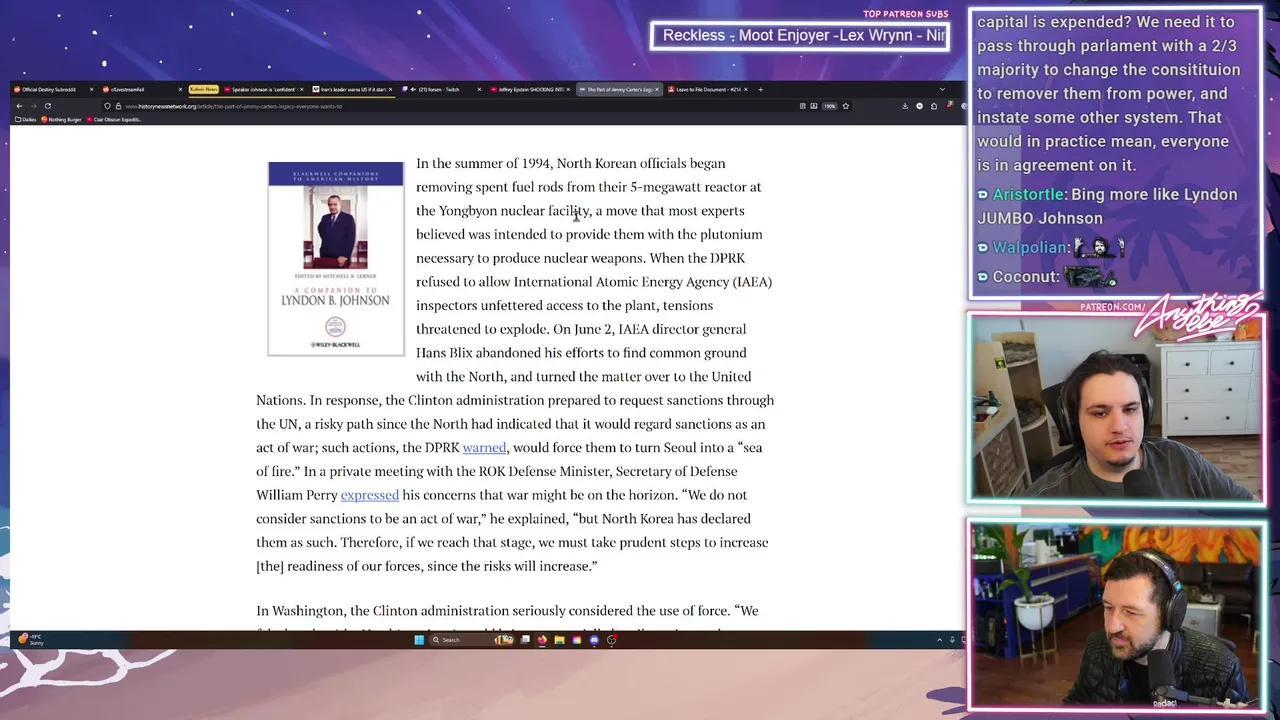Bookmark this page with the star icon
Viewport: 1280px width, 720px height.
click(x=846, y=106)
